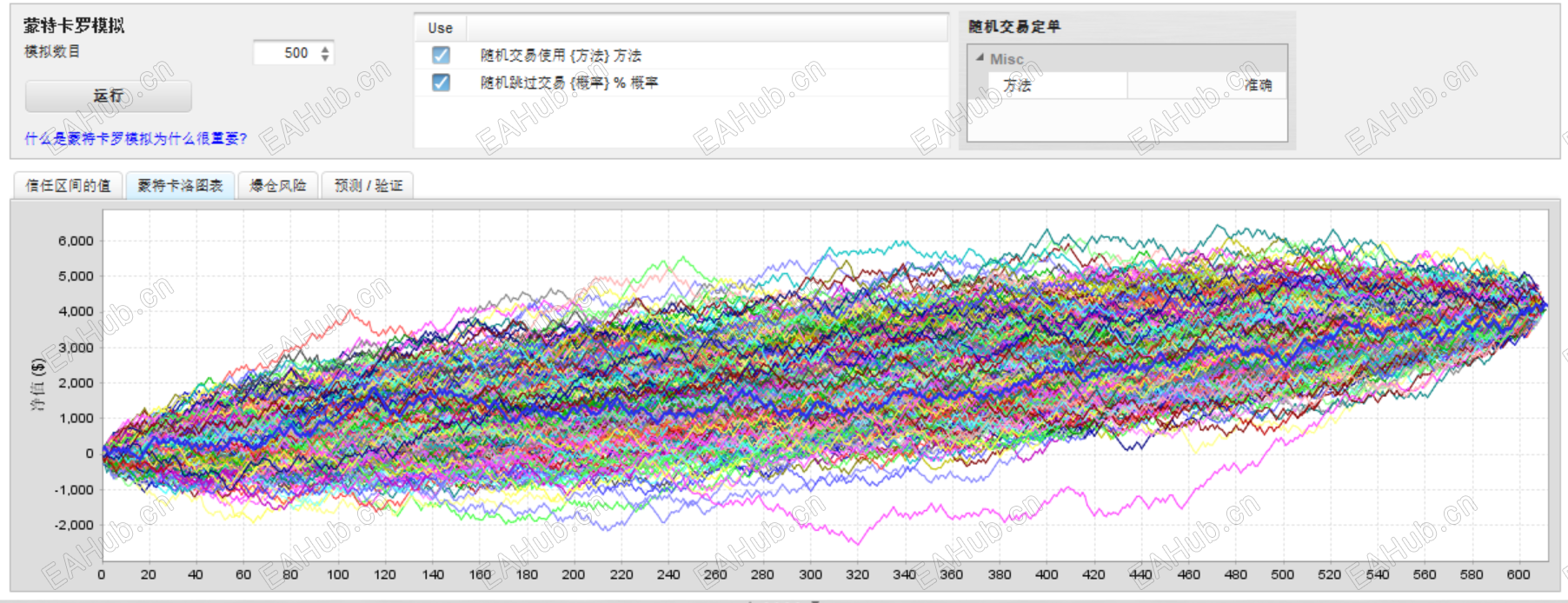
Task: Select the 随机交易使用 {方法} 方法 row text
Action: click(561, 56)
